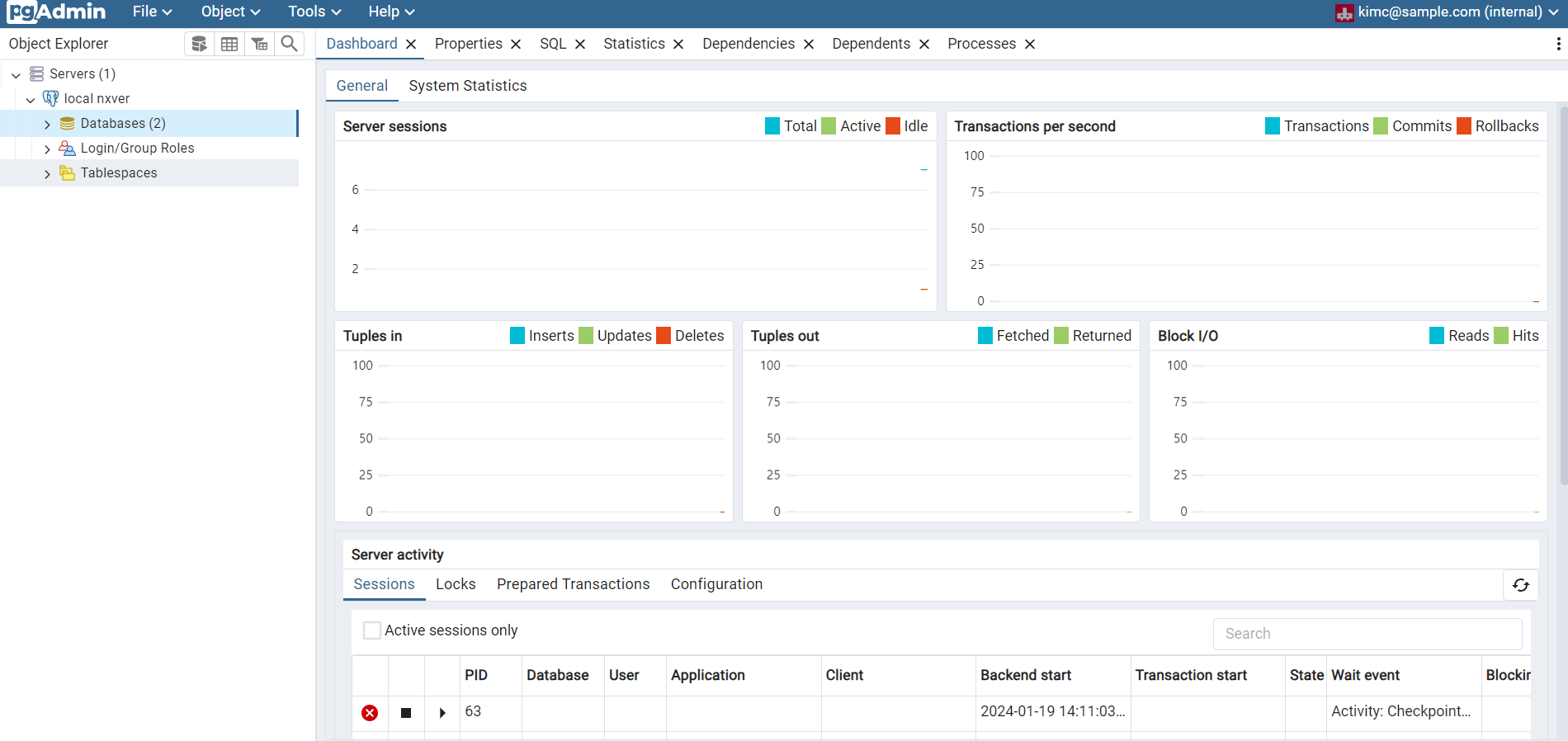
Task: Click the pgAdmin logo
Action: coord(56,12)
